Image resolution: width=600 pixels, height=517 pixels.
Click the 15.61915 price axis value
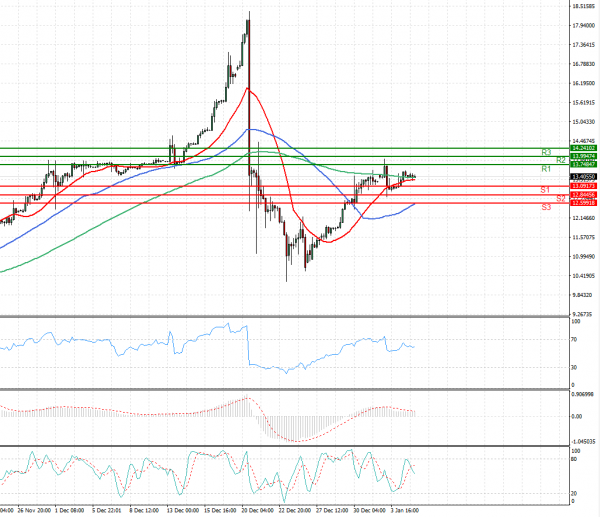[584, 103]
